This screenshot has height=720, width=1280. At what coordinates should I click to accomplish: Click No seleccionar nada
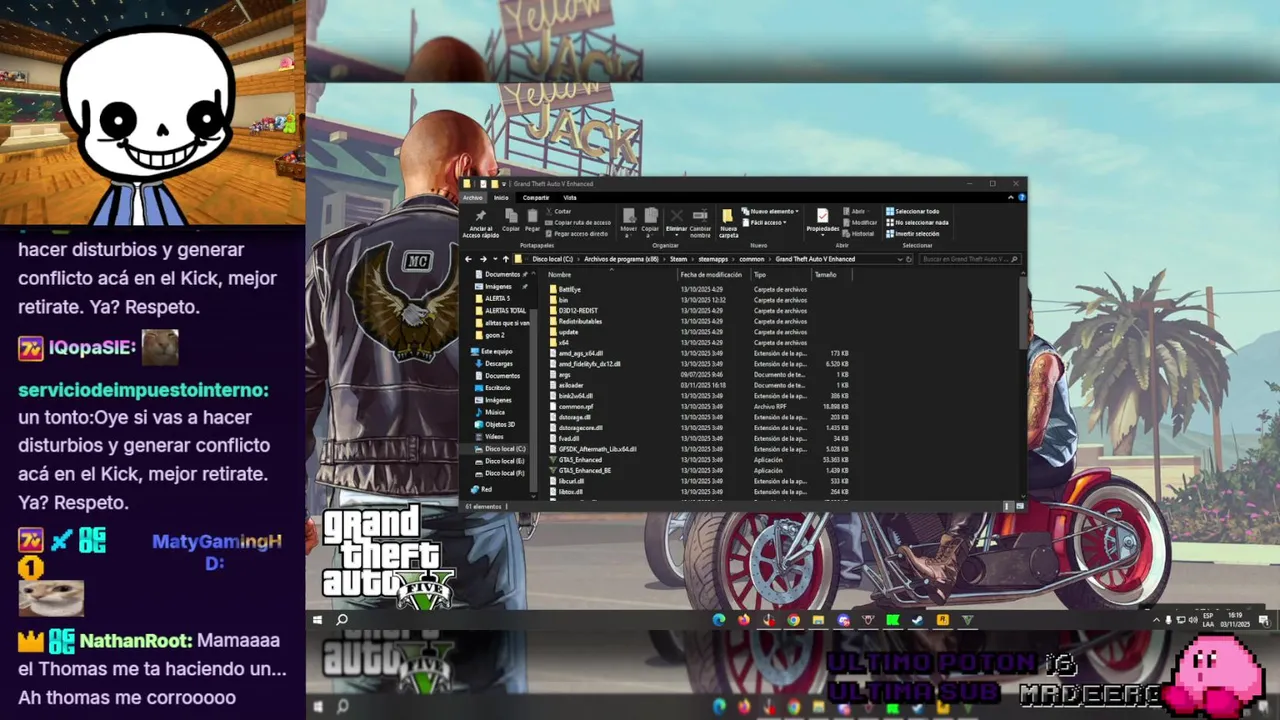[x=917, y=222]
